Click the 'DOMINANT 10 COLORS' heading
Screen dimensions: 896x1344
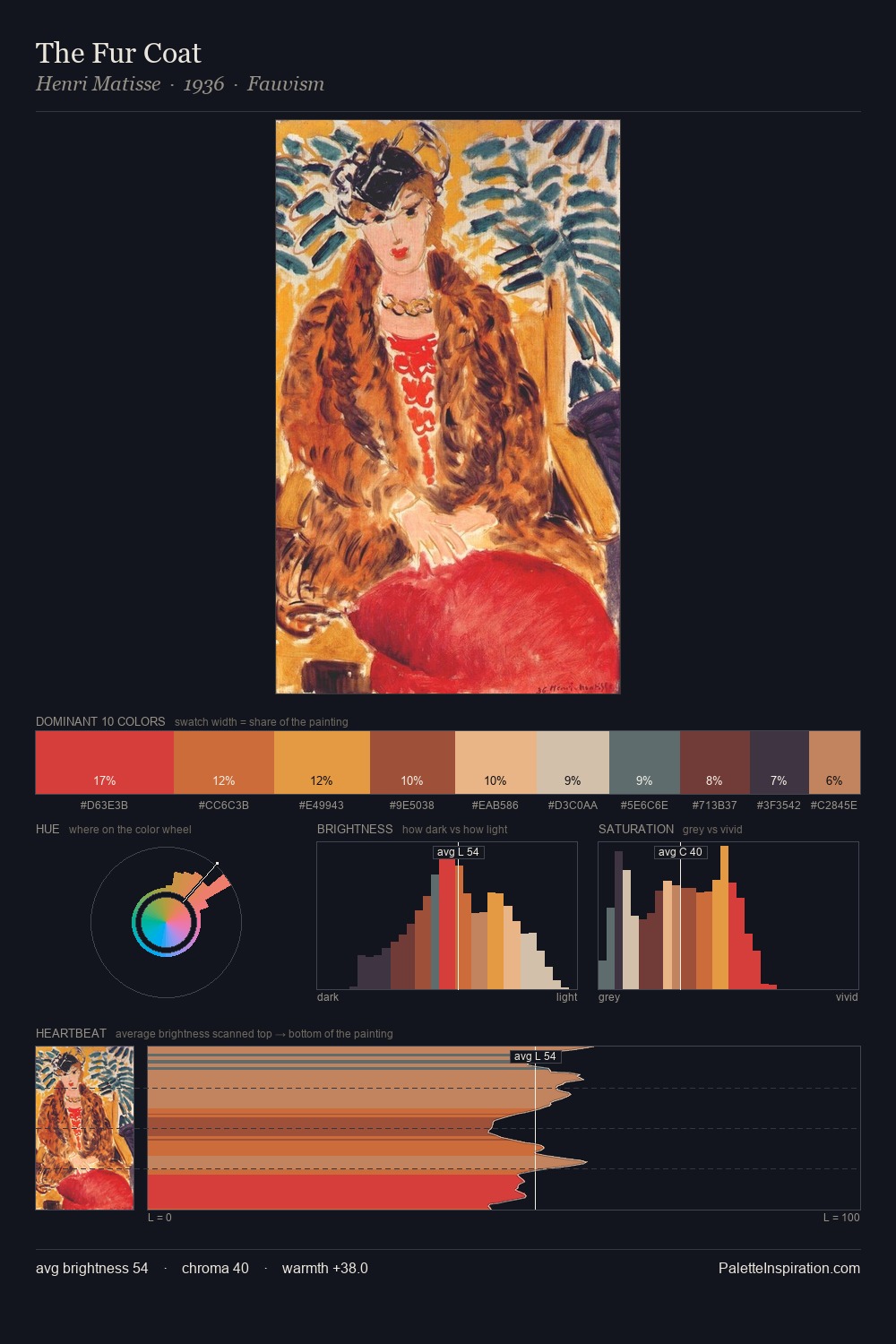(100, 721)
